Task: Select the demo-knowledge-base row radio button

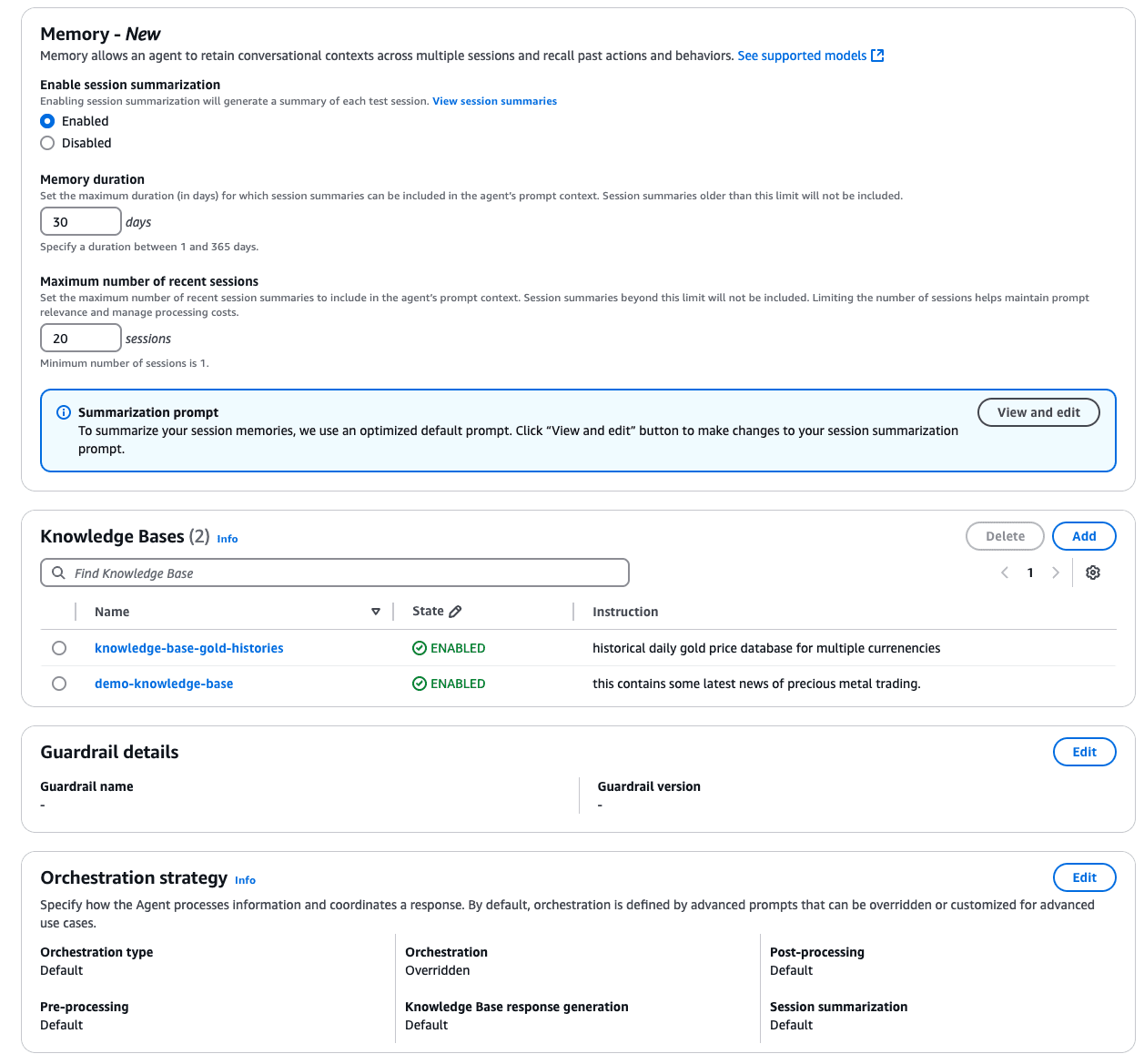Action: [x=59, y=684]
